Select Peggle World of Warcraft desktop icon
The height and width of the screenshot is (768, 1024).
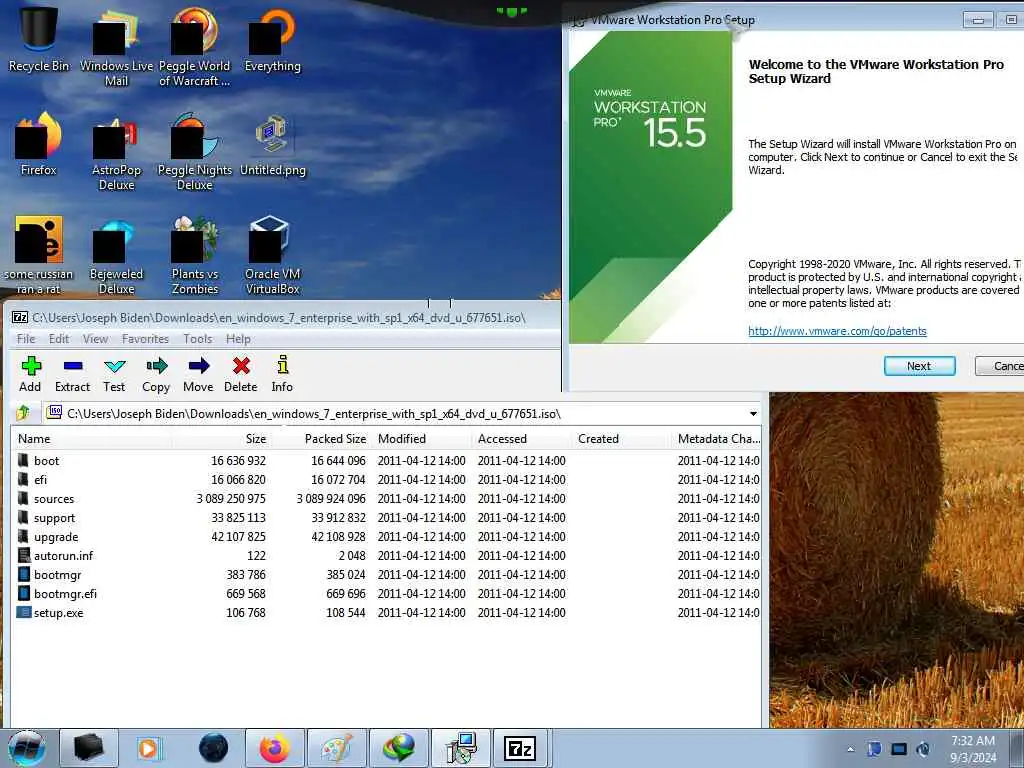194,47
